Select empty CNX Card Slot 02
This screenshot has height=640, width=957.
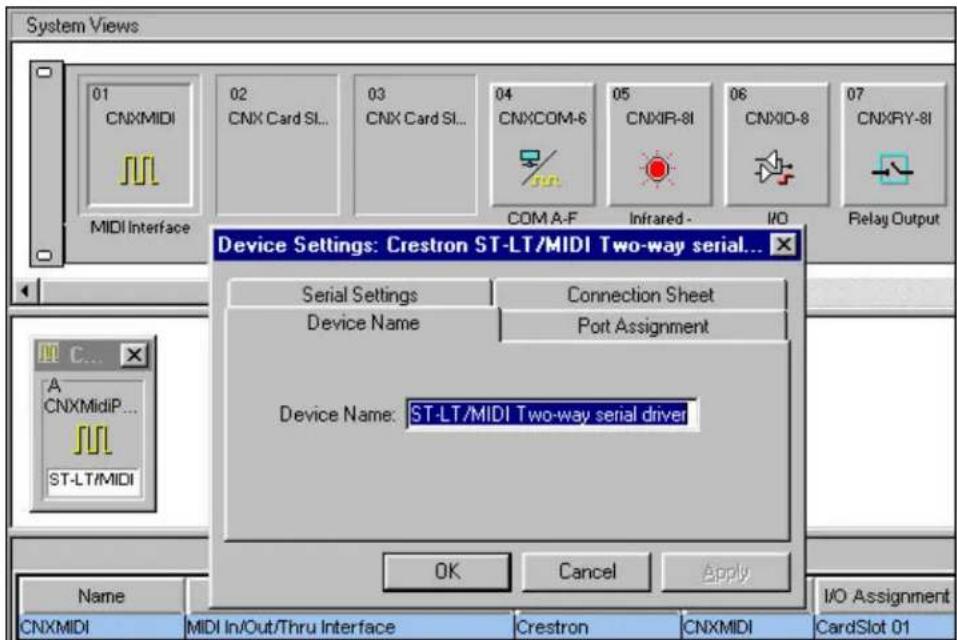277,145
